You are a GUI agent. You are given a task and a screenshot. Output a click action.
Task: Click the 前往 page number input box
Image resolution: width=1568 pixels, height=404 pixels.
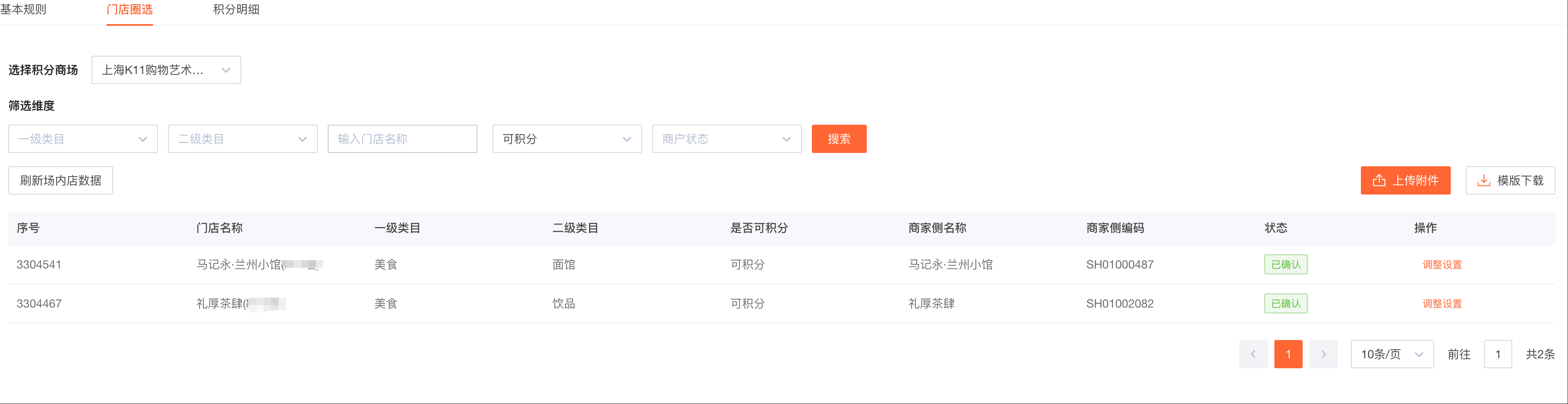(x=1497, y=354)
